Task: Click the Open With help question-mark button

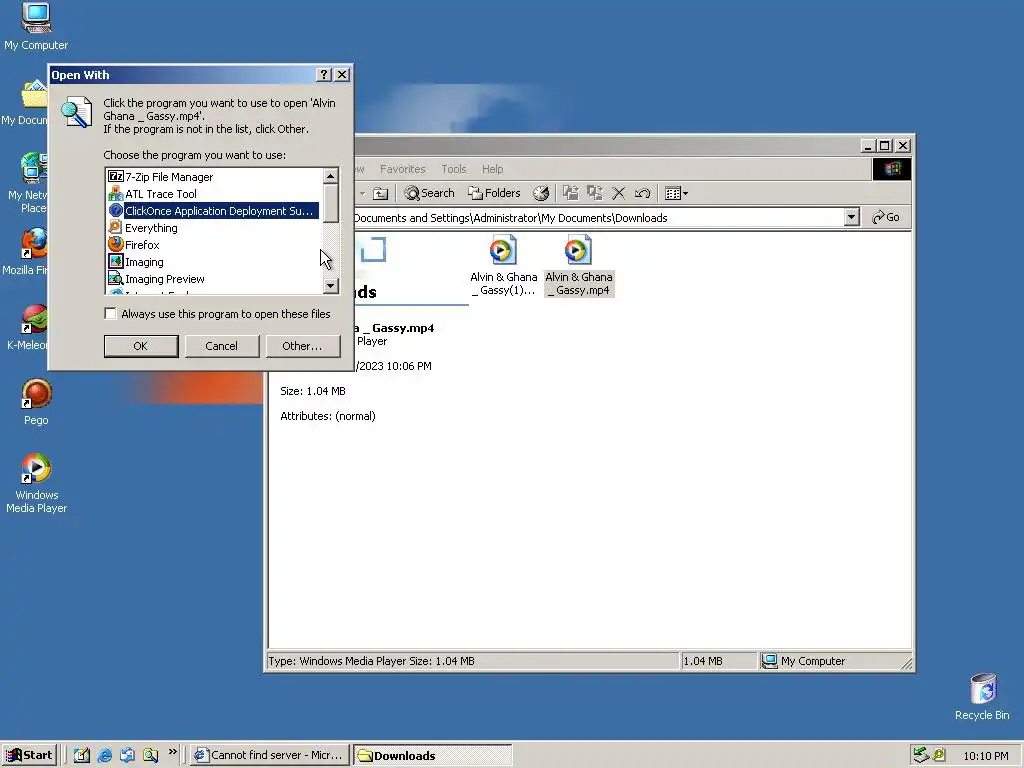Action: click(323, 74)
